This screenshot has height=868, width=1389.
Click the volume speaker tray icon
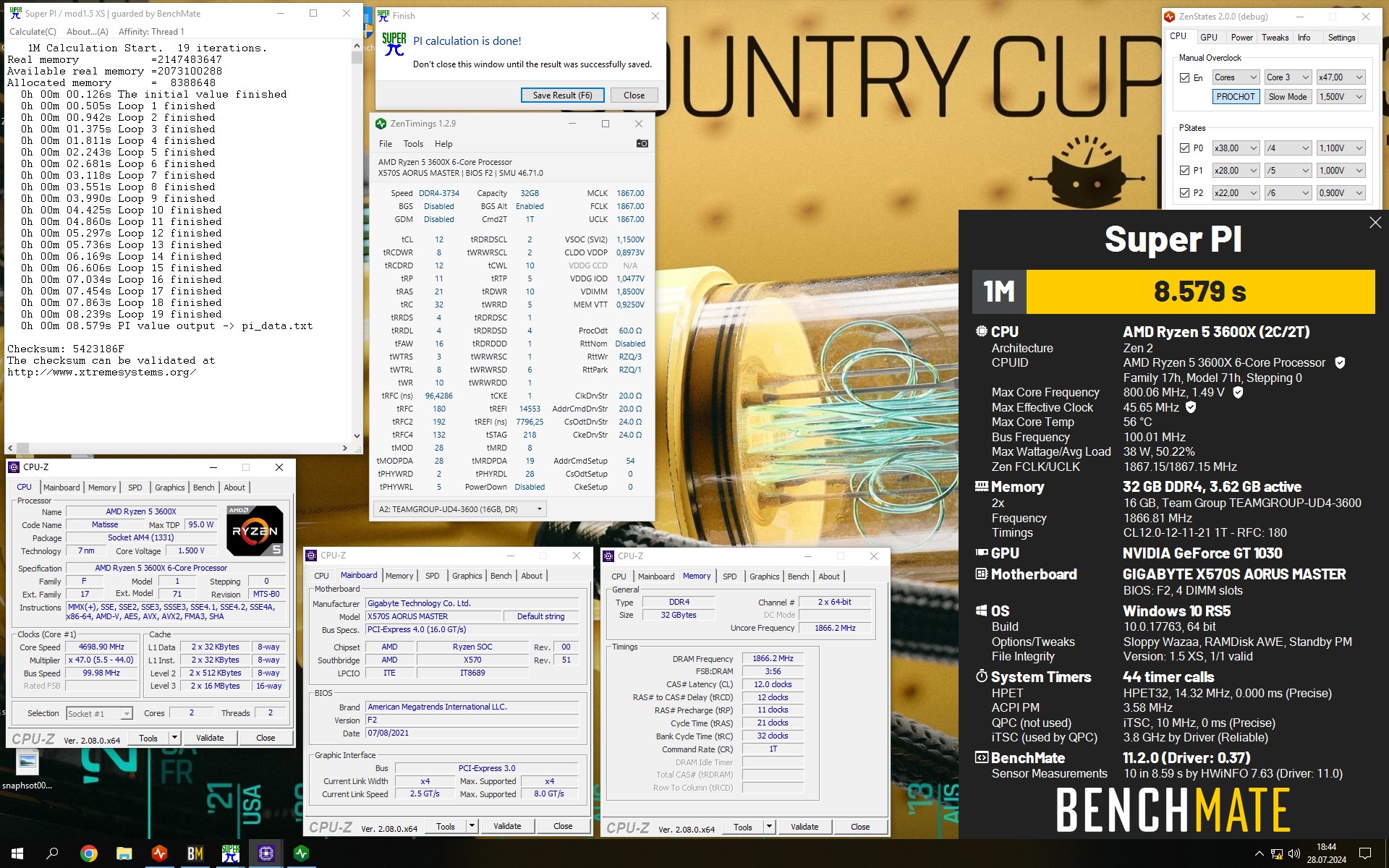click(1294, 854)
